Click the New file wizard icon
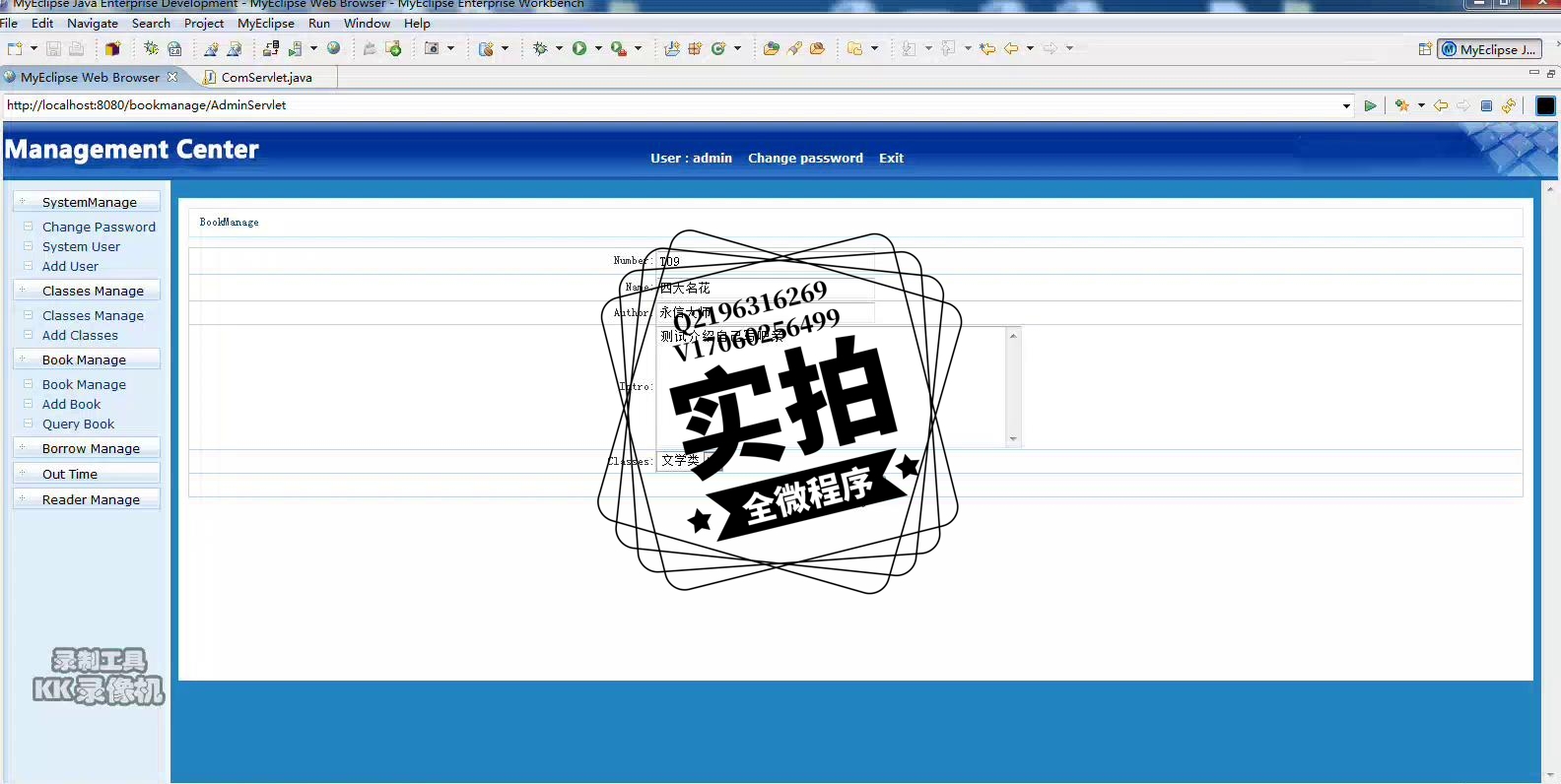The image size is (1561, 784). point(15,48)
